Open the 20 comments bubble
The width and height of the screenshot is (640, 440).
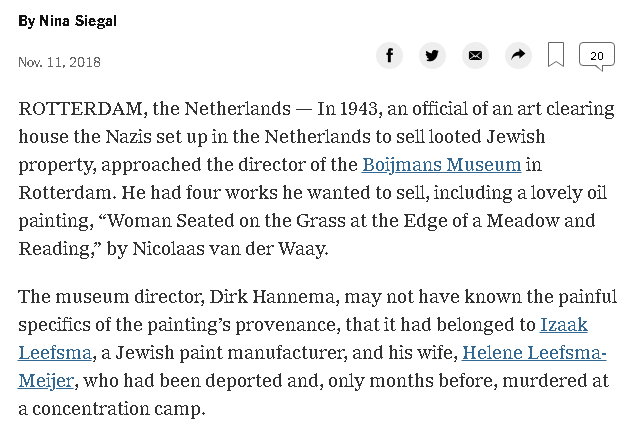click(x=597, y=56)
